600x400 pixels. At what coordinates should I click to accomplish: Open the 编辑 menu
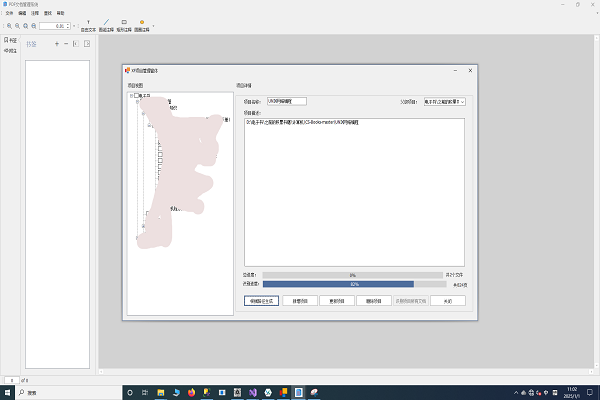pyautogui.click(x=22, y=13)
